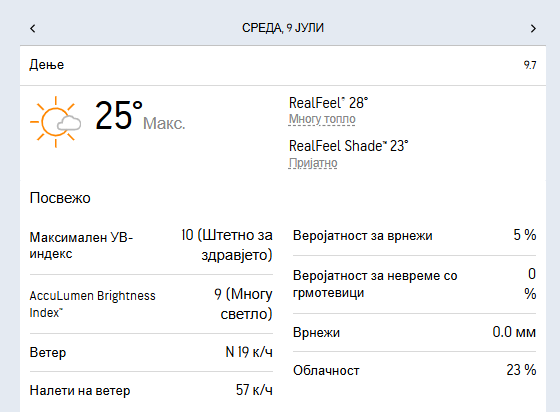Select the Ветер N 19 к/ч row
The image size is (560, 412).
coord(151,352)
